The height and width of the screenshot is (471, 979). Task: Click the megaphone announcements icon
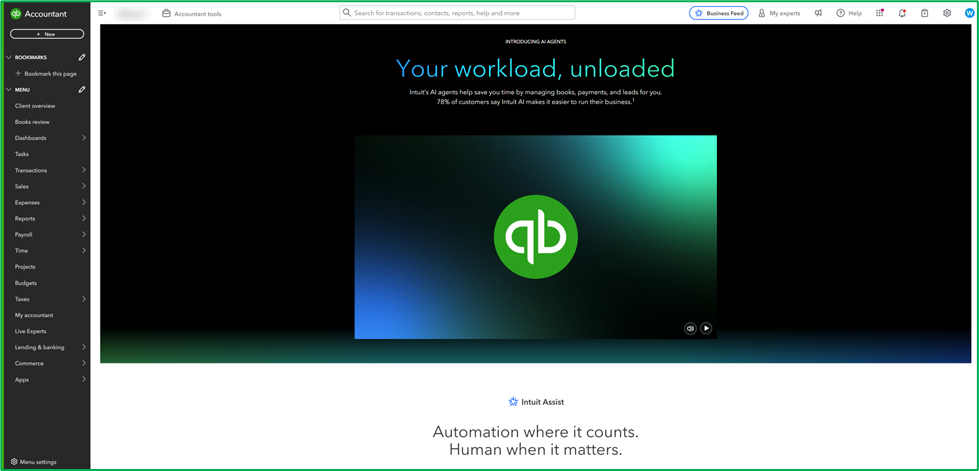coord(818,13)
